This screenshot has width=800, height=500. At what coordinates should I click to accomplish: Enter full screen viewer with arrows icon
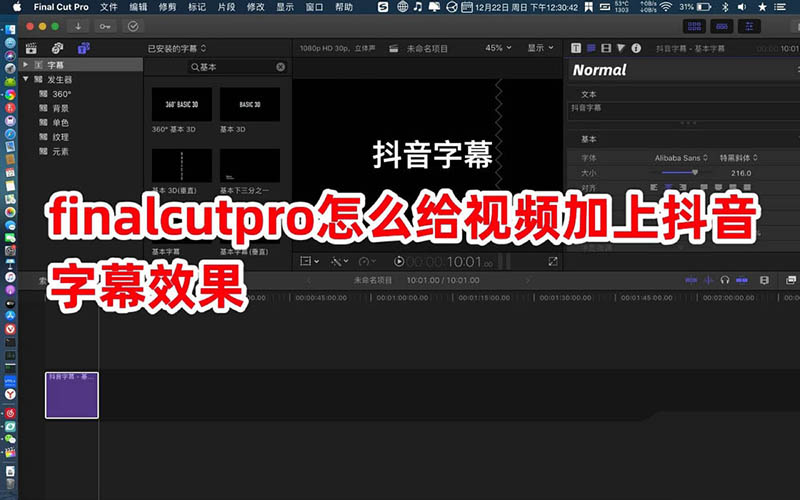coord(553,261)
